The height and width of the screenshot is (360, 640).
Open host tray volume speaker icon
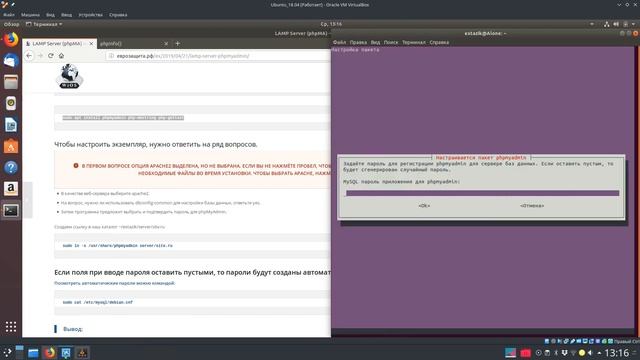pos(590,353)
